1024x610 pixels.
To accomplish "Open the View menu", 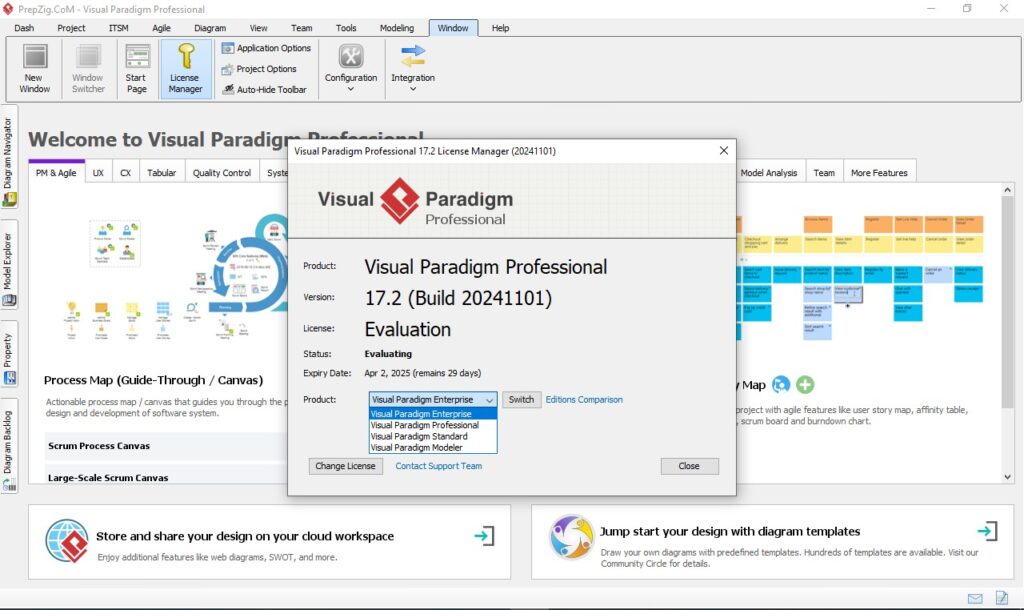I will coord(259,28).
